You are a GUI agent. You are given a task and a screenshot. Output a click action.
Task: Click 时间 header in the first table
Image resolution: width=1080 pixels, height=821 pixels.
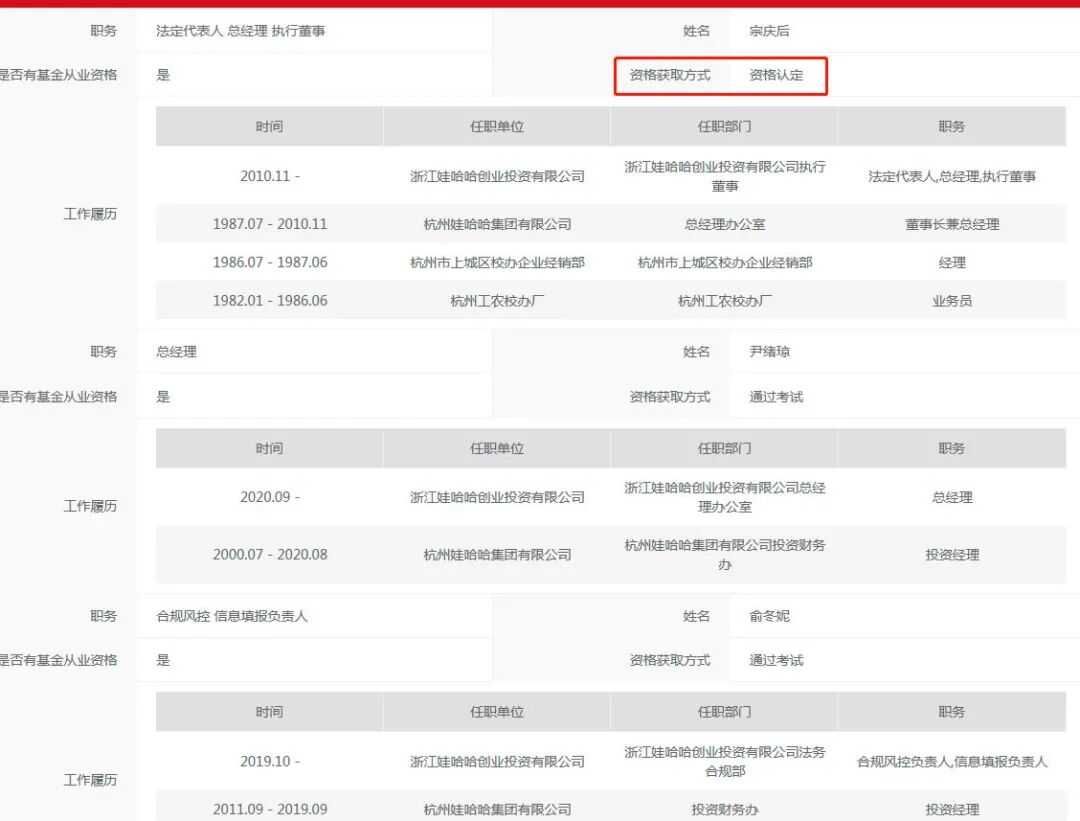point(269,126)
